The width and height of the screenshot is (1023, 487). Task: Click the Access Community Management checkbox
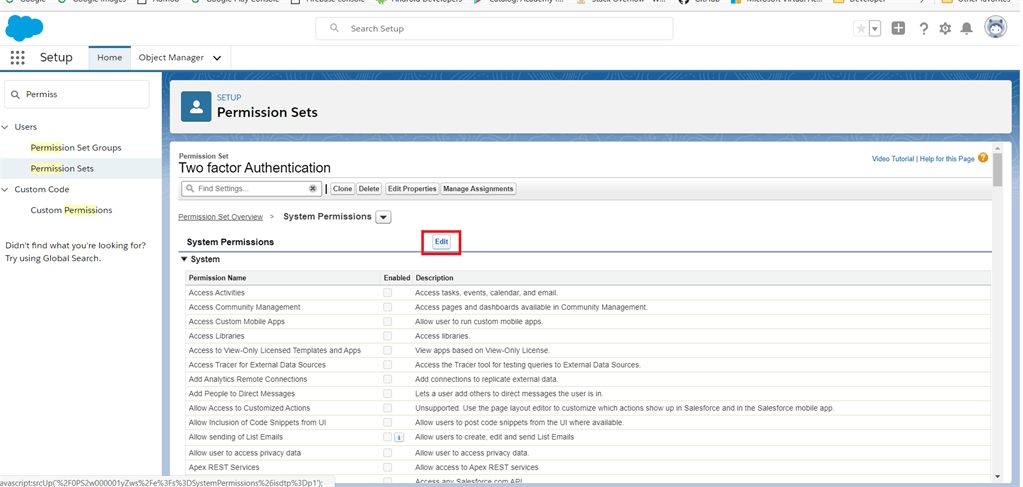pyautogui.click(x=388, y=307)
